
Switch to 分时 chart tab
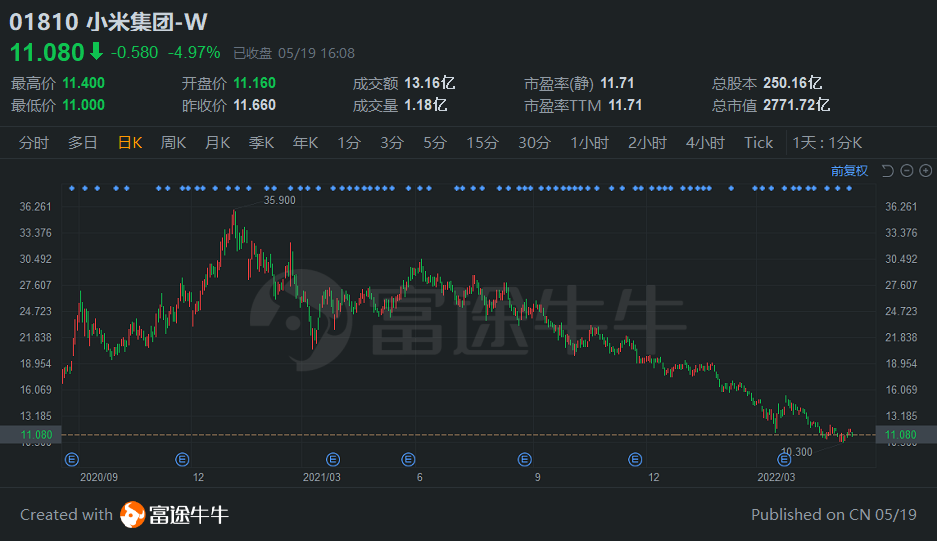(33, 143)
